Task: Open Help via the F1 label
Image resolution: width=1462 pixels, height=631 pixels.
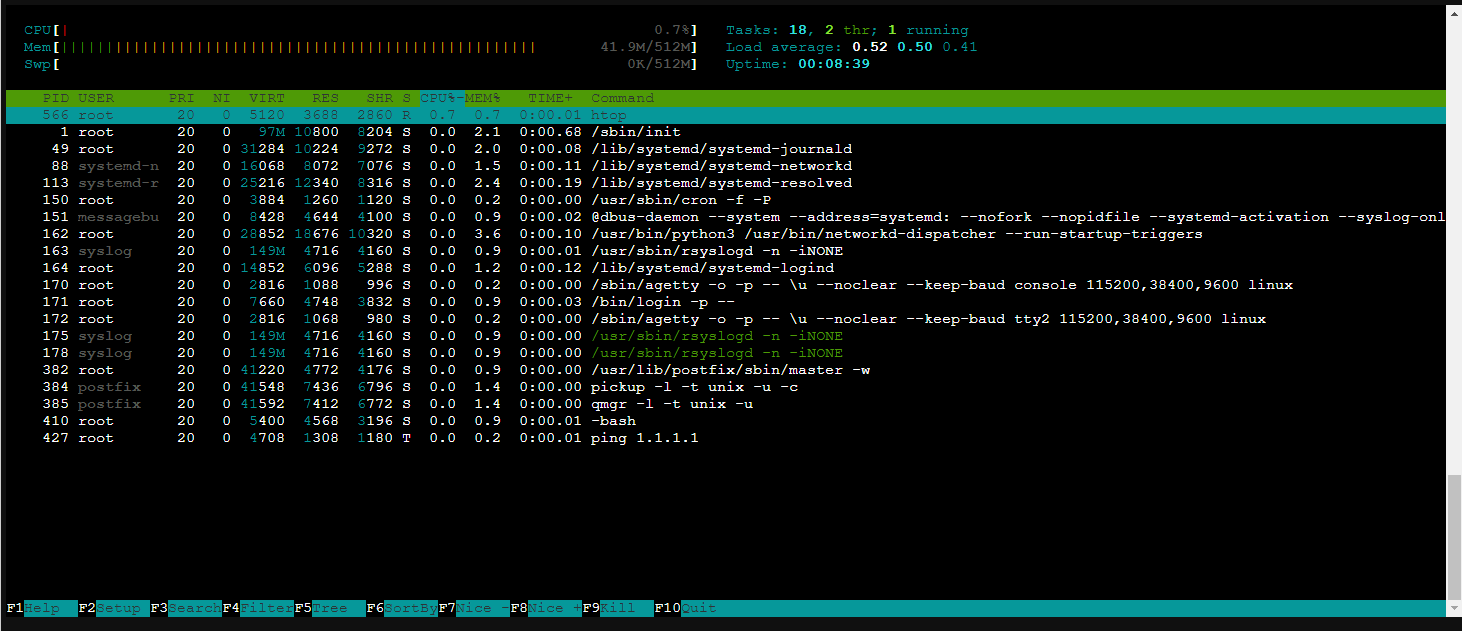Action: (40, 607)
